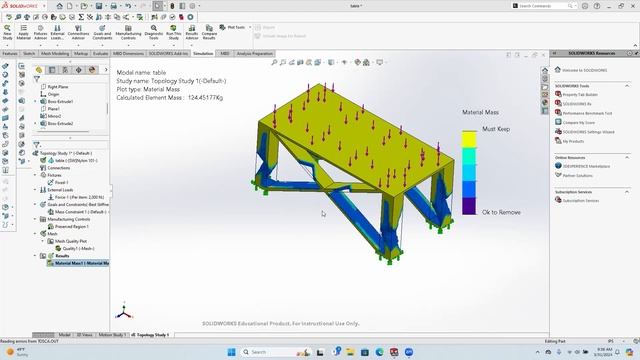Viewport: 640px width, 360px height.
Task: Open Manufacturing Controls tool
Action: tap(128, 32)
